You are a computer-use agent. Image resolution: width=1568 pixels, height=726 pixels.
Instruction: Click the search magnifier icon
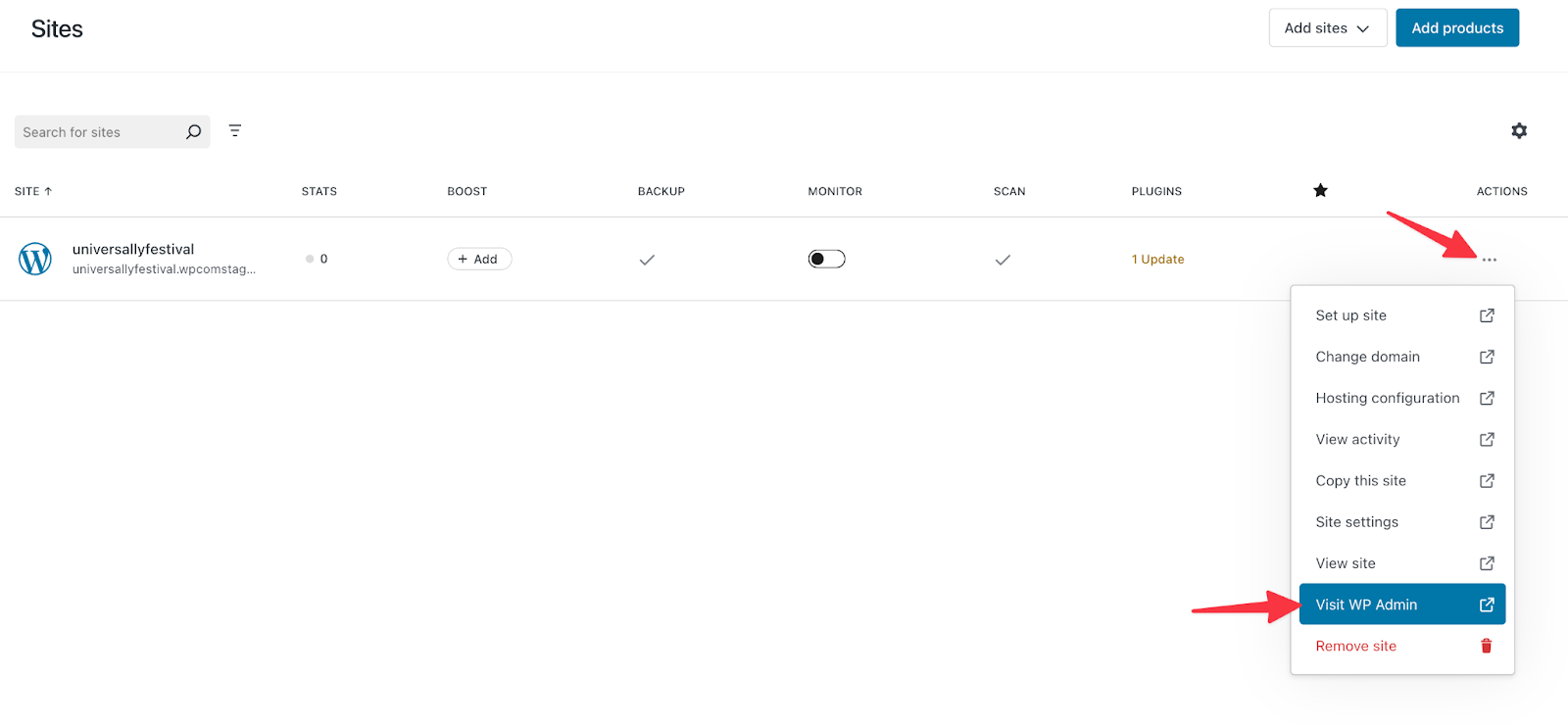tap(193, 131)
